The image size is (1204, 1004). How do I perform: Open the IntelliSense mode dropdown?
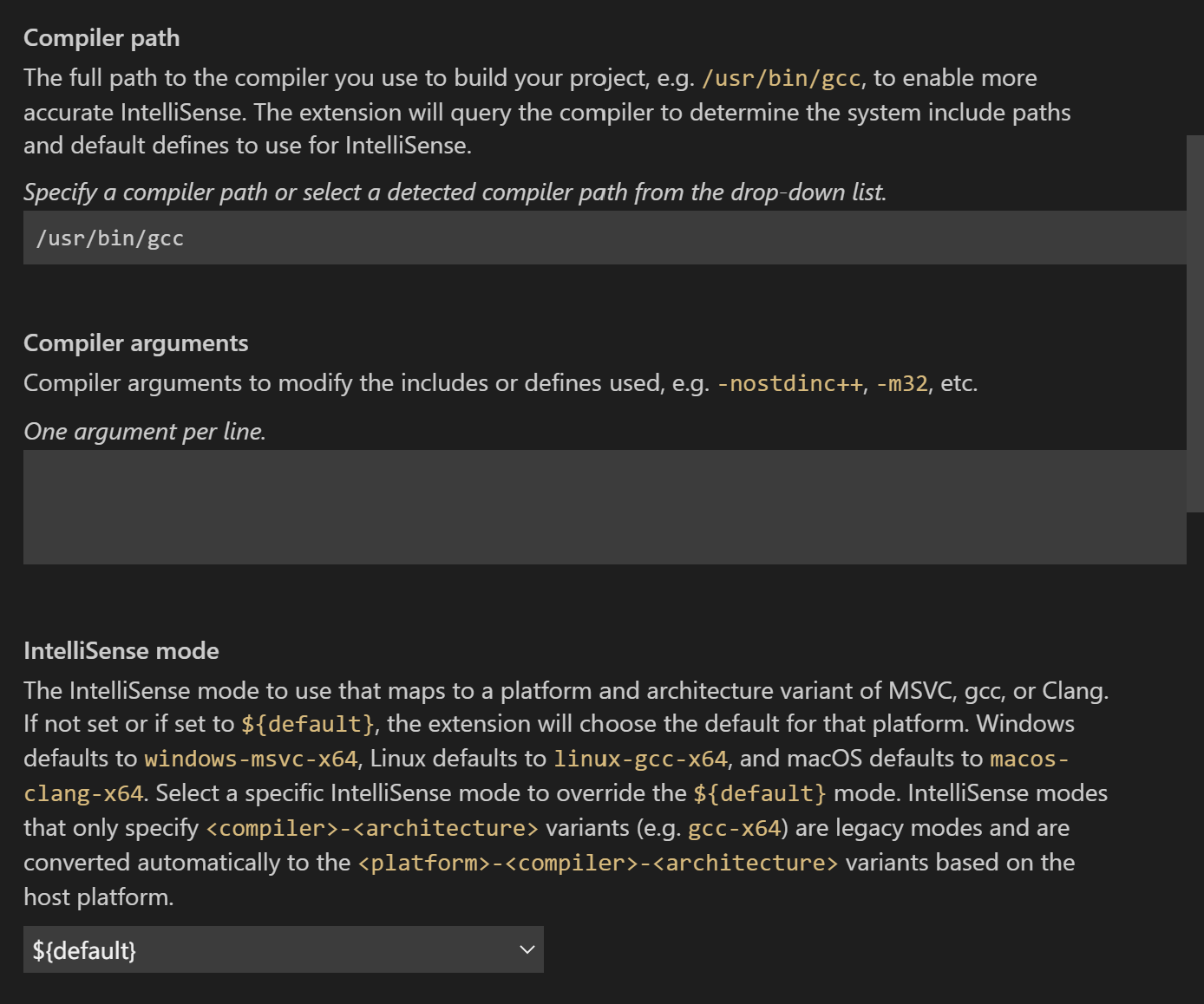[284, 949]
